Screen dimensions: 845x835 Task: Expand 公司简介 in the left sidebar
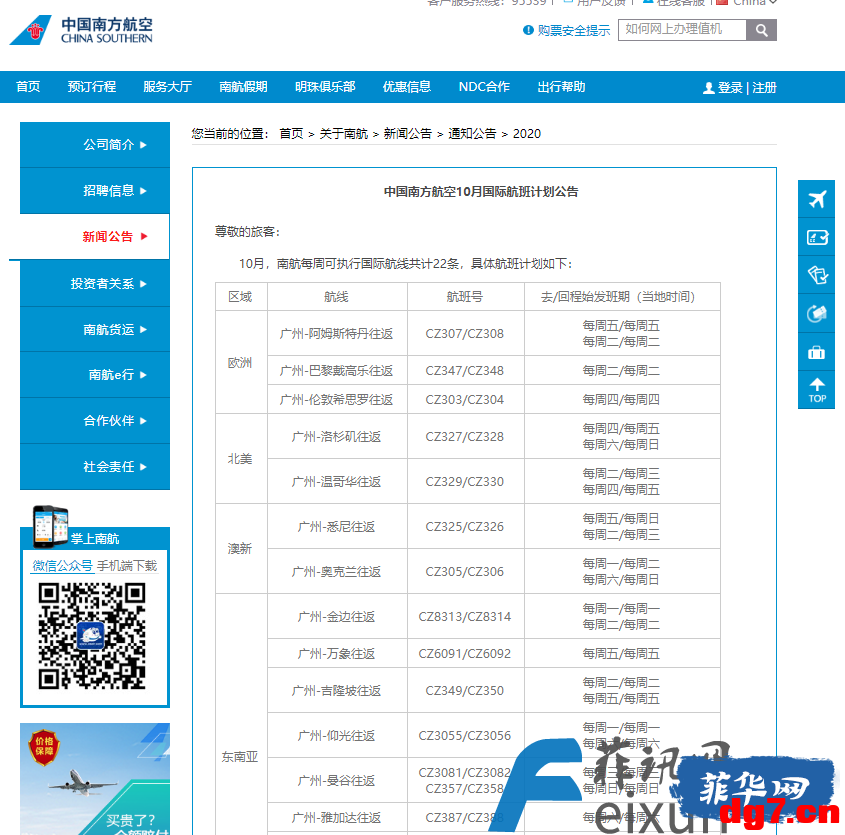point(95,144)
